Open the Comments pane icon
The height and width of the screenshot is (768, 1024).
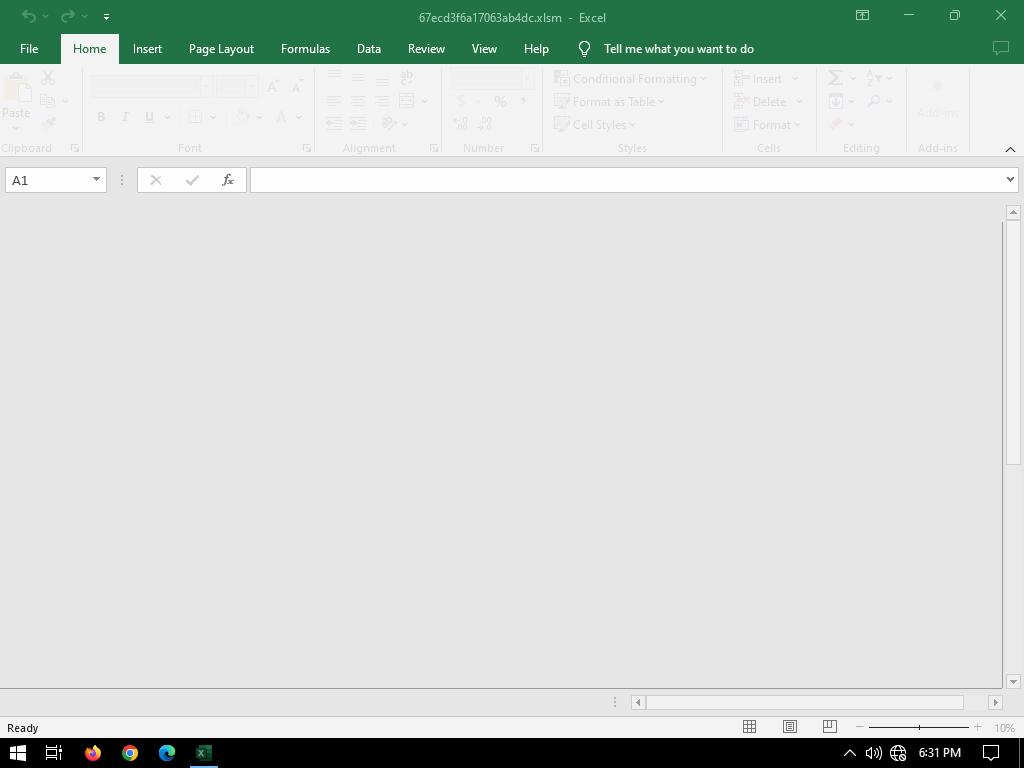coord(1000,48)
